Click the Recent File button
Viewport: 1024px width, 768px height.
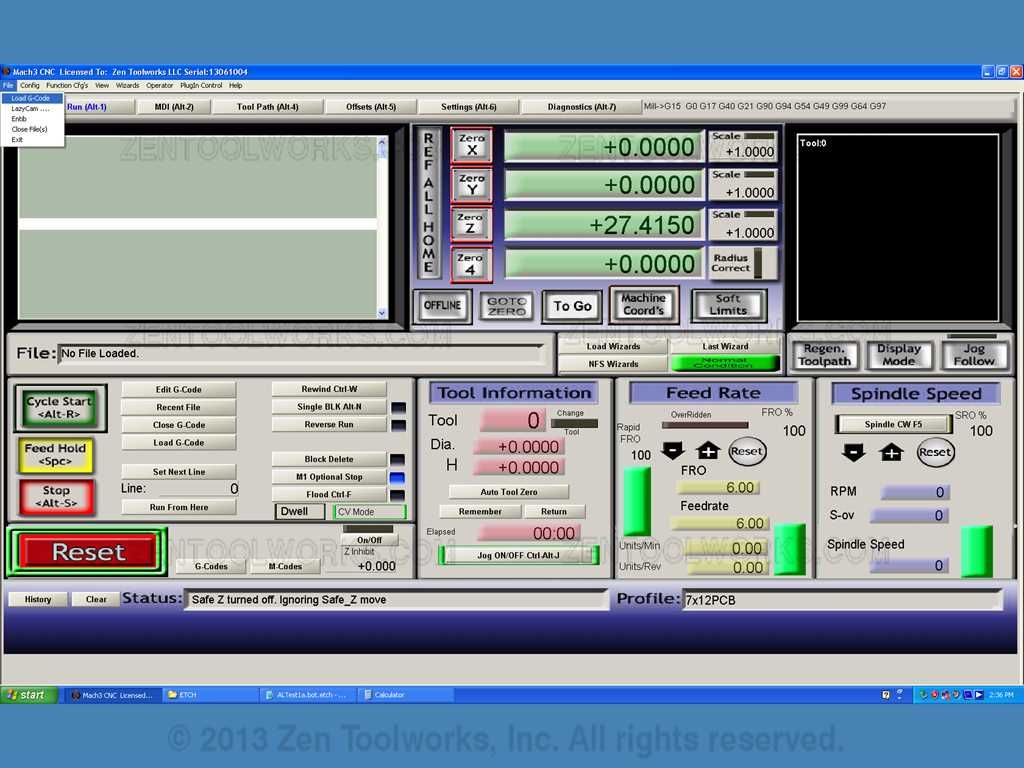pyautogui.click(x=178, y=407)
